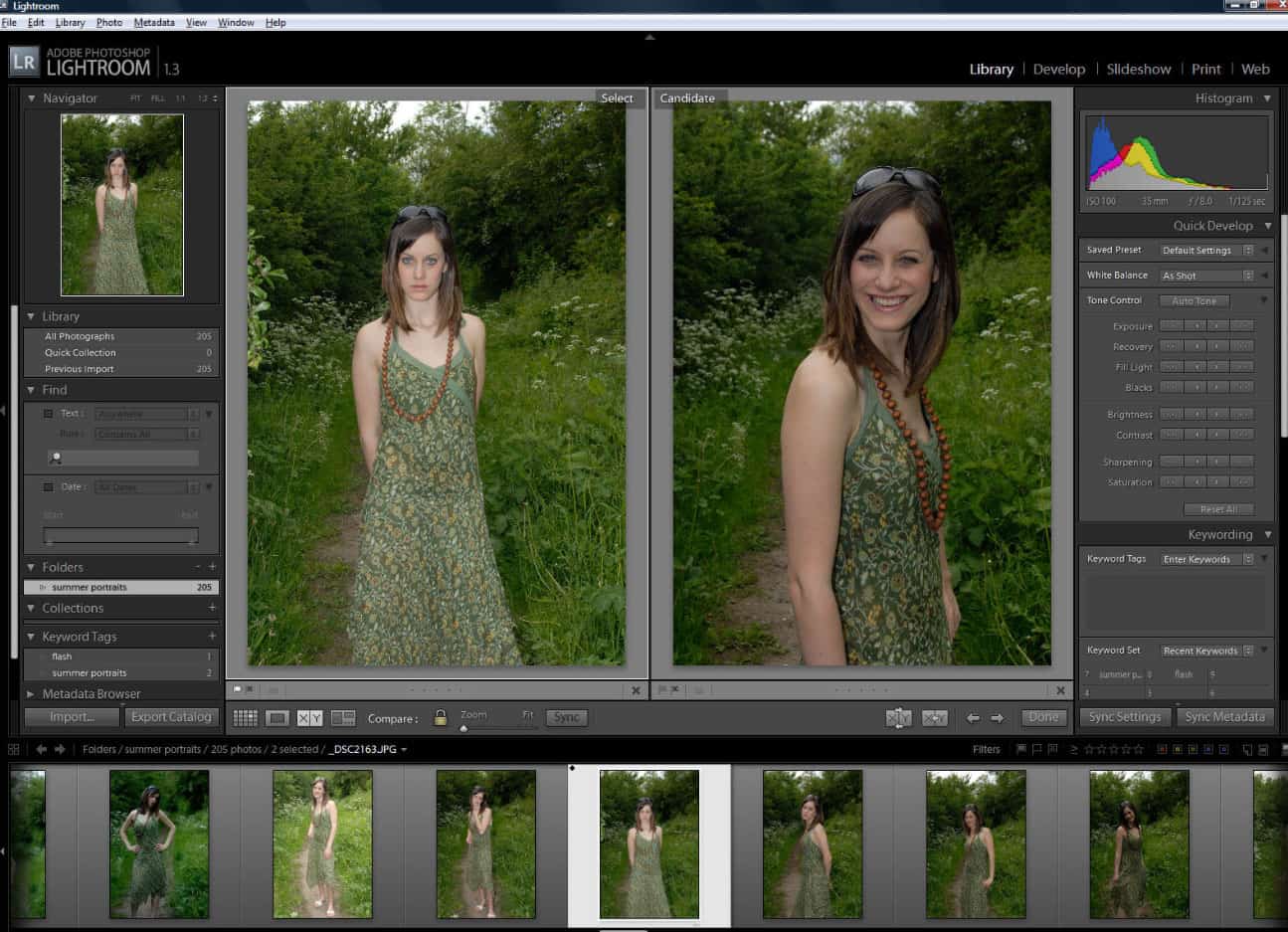Select the previous photo with left arrow
The height and width of the screenshot is (932, 1288).
973,717
